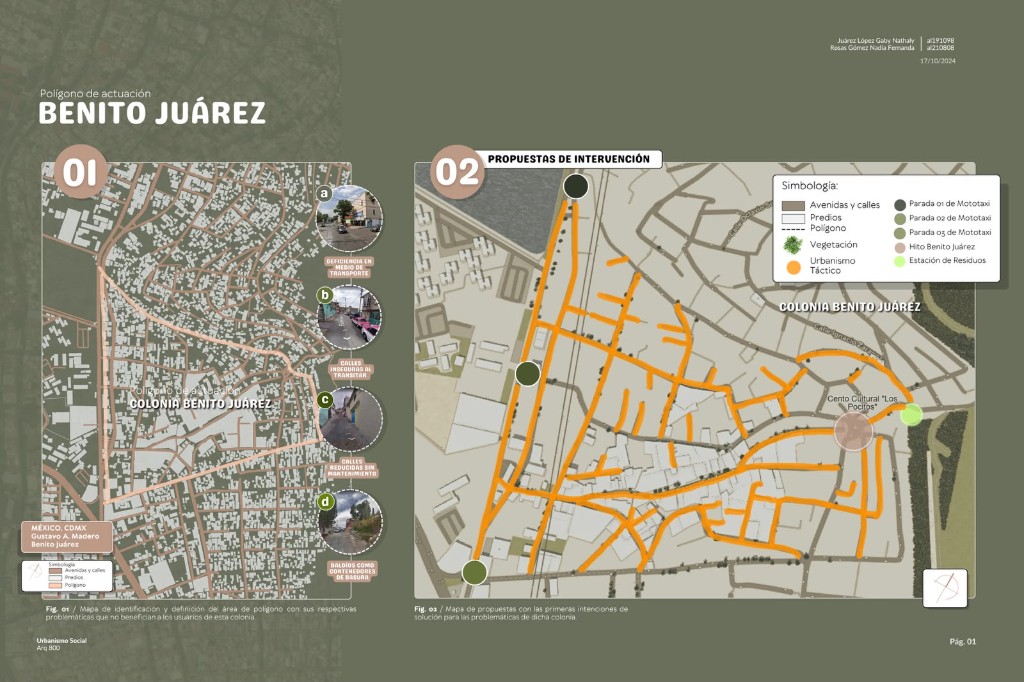
Task: Click author name Juárez López Gaby Nathaly
Action: 876,41
